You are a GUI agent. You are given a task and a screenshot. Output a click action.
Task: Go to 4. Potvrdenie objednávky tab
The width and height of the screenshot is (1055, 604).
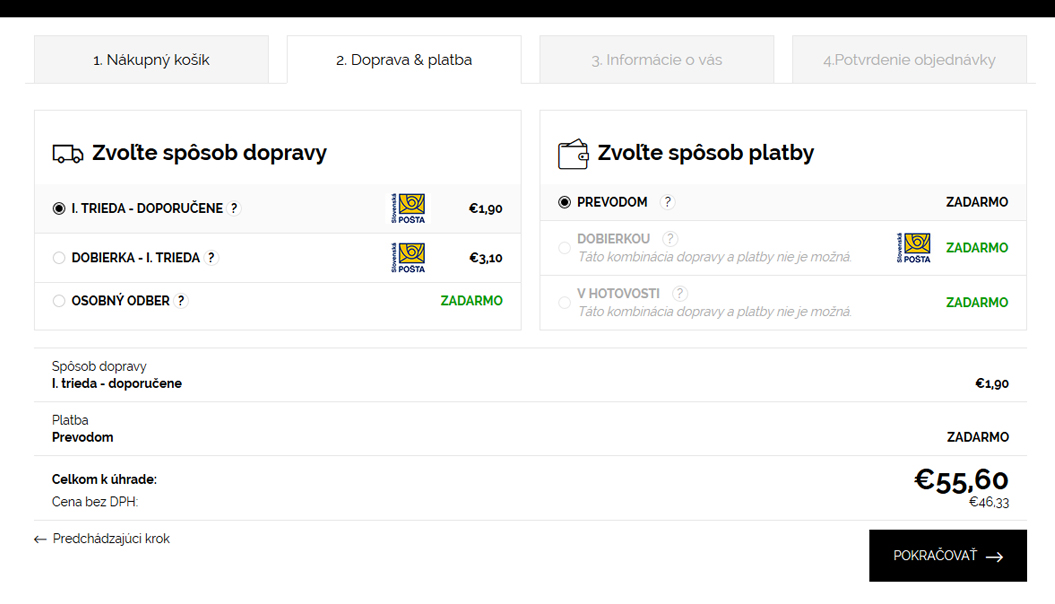click(909, 60)
